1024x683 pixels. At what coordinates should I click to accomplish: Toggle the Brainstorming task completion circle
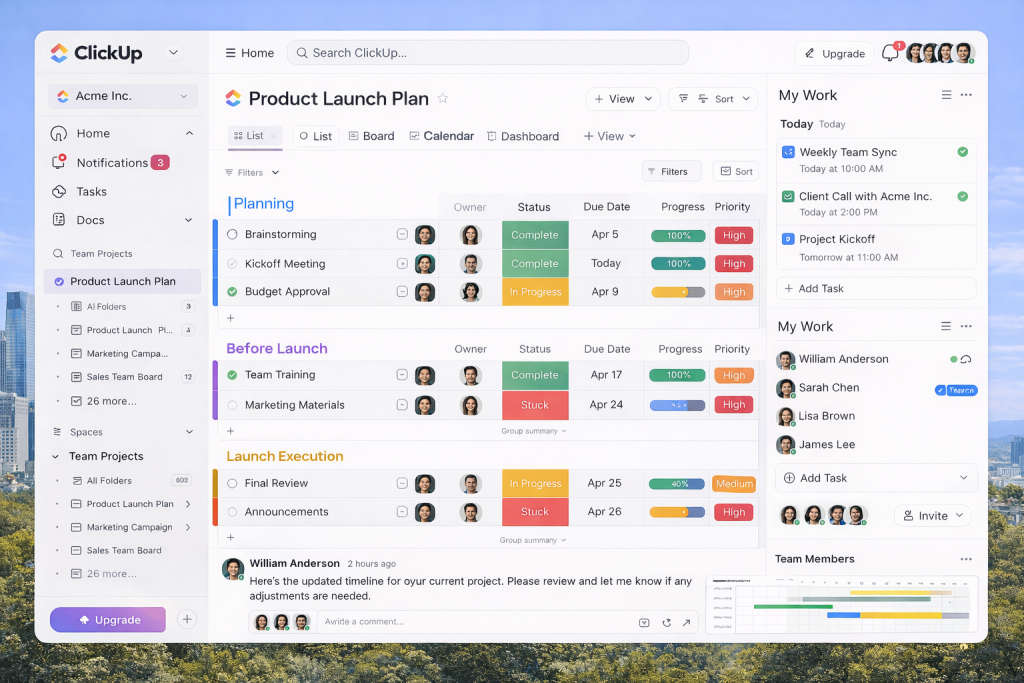tap(232, 234)
